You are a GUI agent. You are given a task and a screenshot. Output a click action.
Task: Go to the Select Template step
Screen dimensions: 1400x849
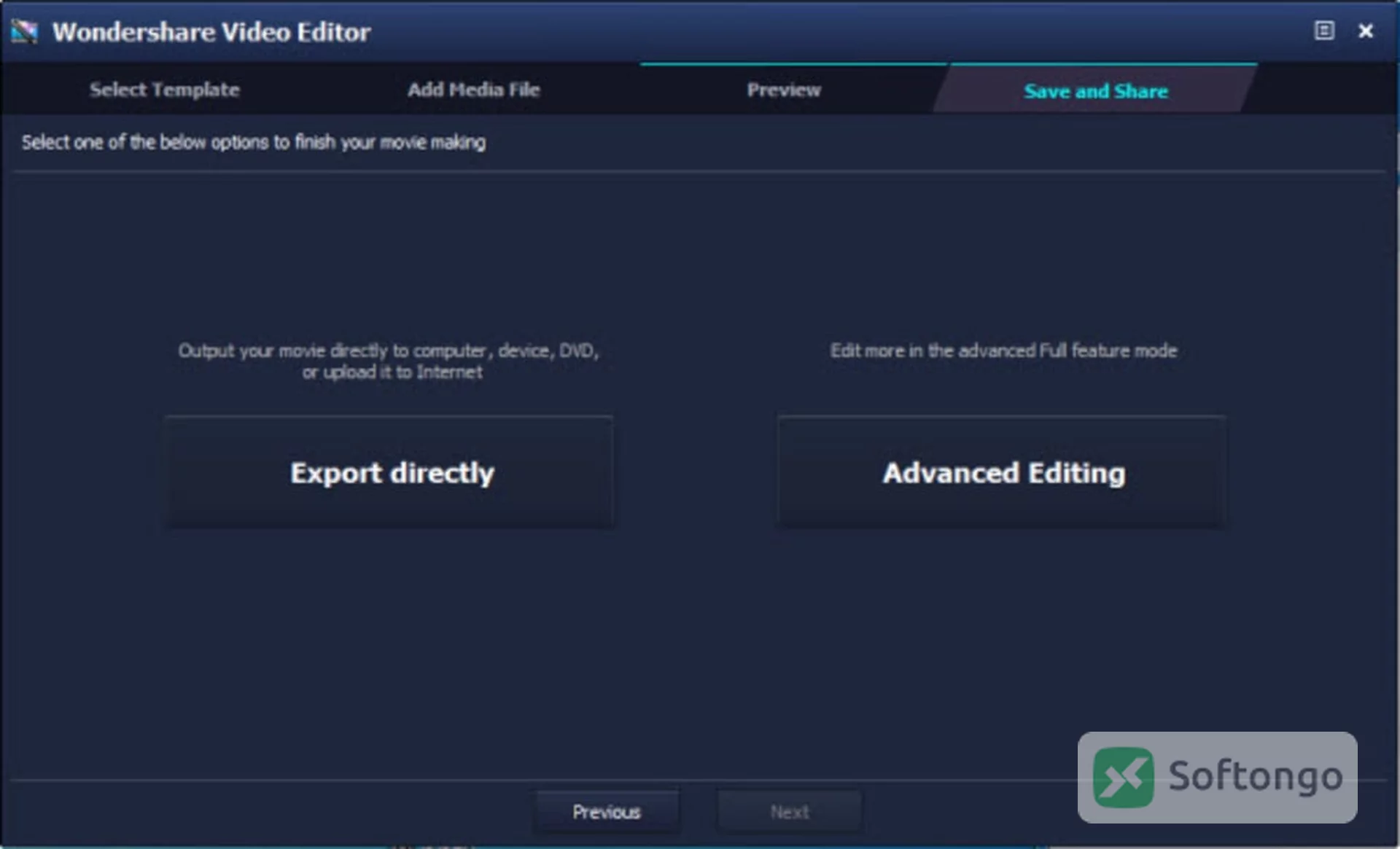[x=165, y=90]
